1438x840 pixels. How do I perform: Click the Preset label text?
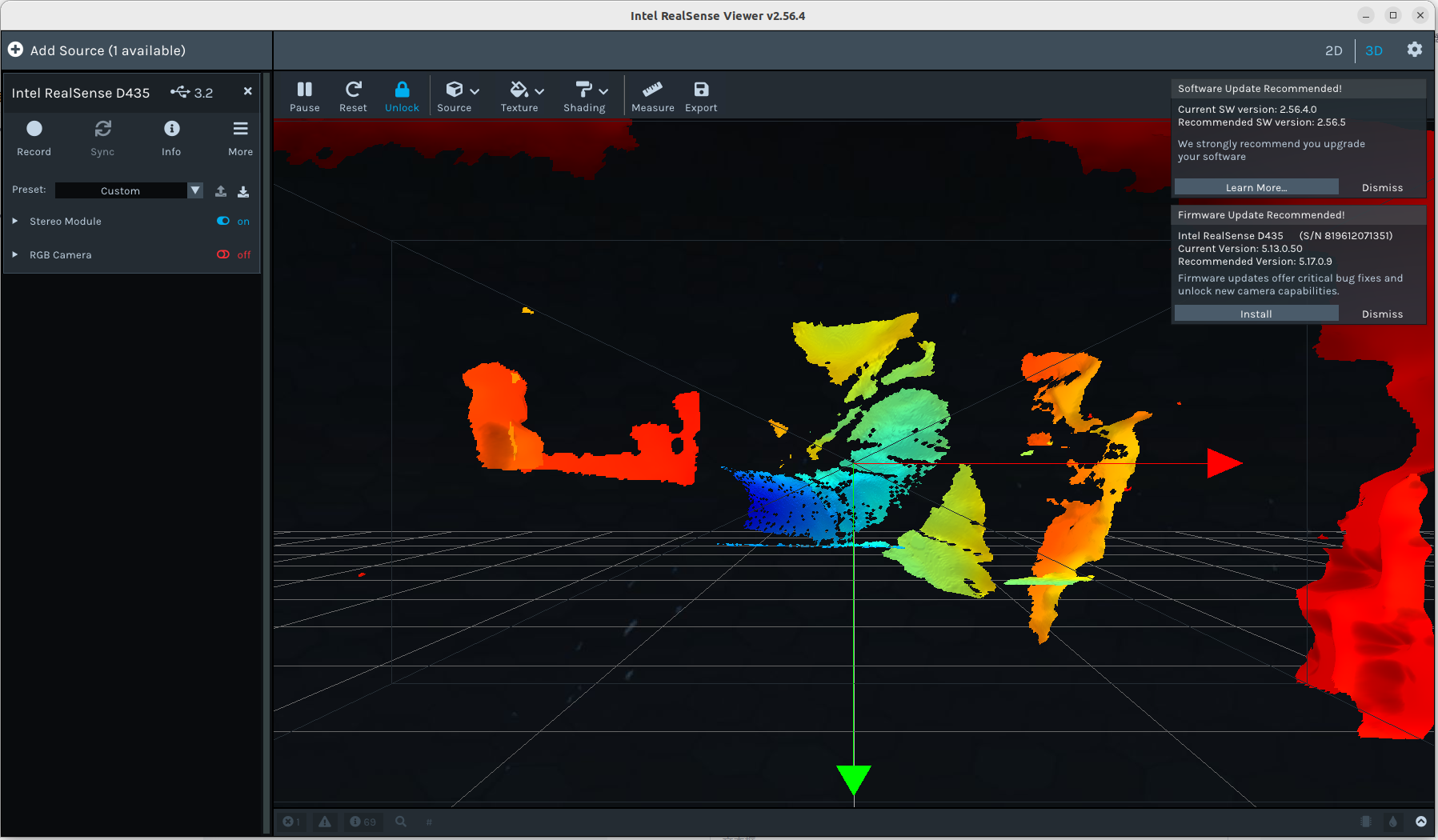pyautogui.click(x=29, y=190)
